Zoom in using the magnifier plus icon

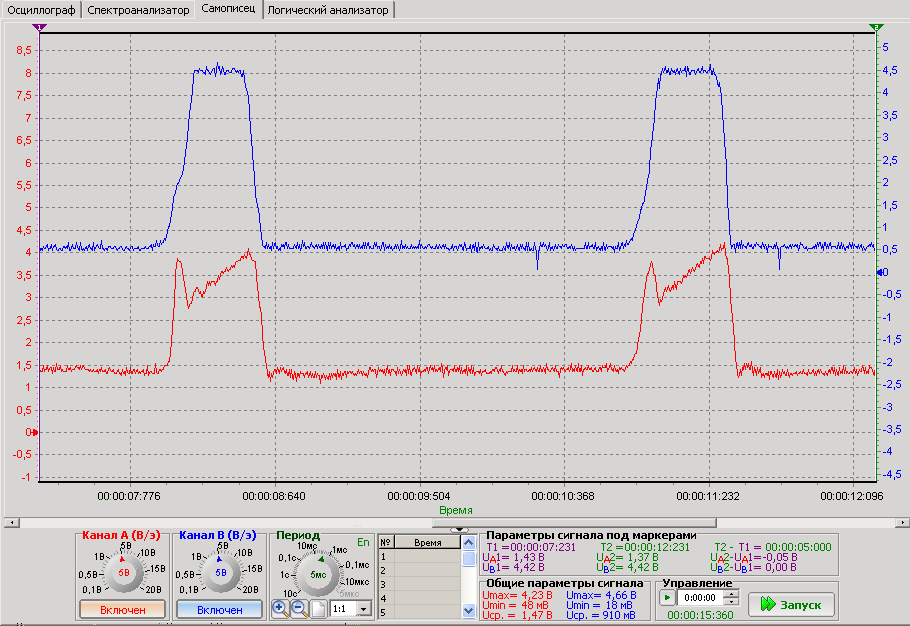point(280,609)
